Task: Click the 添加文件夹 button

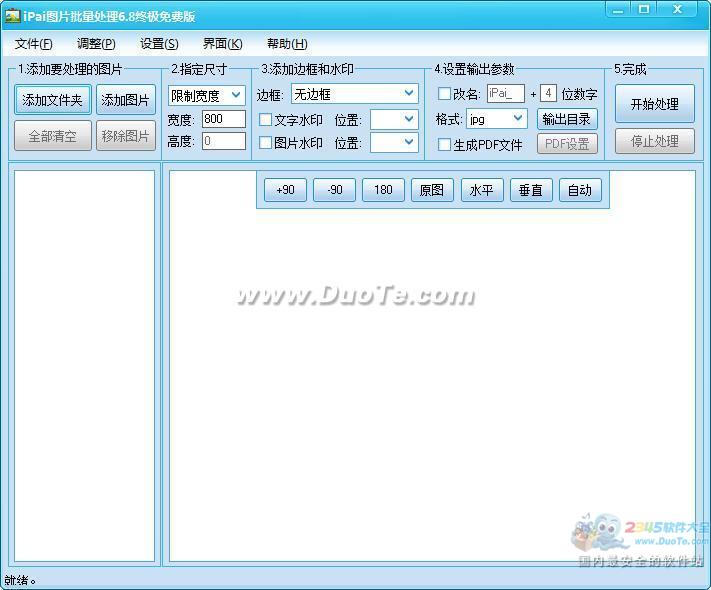Action: 53,99
